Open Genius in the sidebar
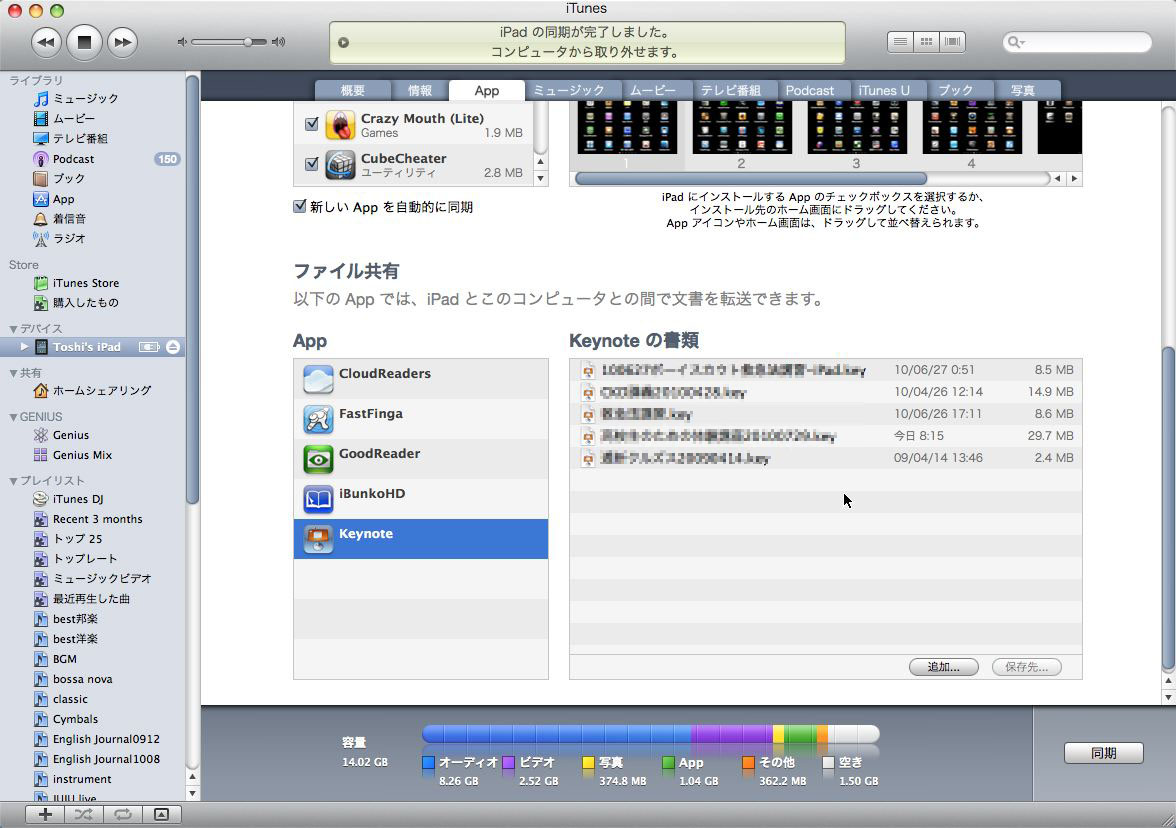1176x828 pixels. coord(70,435)
